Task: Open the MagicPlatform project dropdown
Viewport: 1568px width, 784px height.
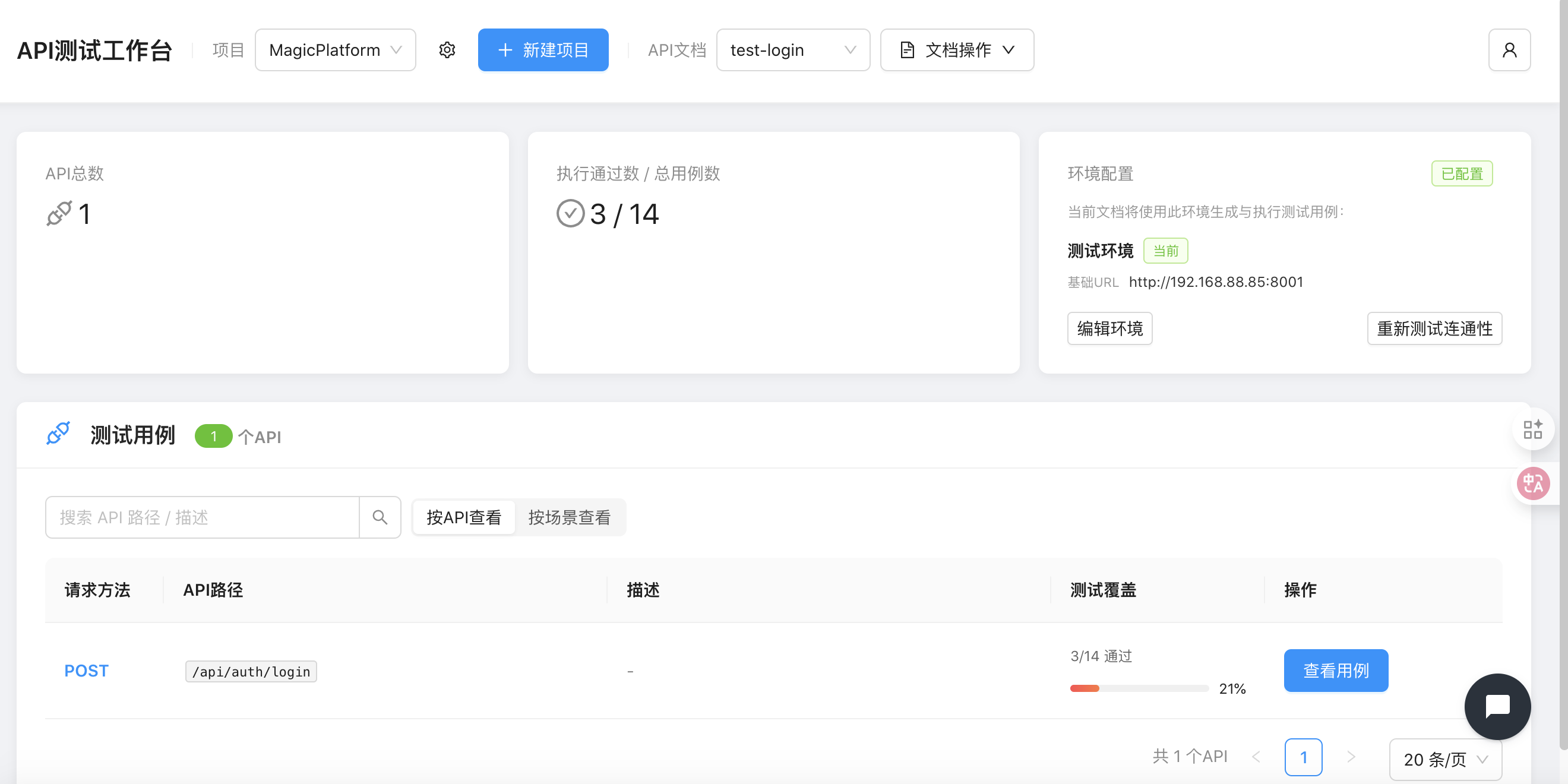Action: tap(335, 50)
